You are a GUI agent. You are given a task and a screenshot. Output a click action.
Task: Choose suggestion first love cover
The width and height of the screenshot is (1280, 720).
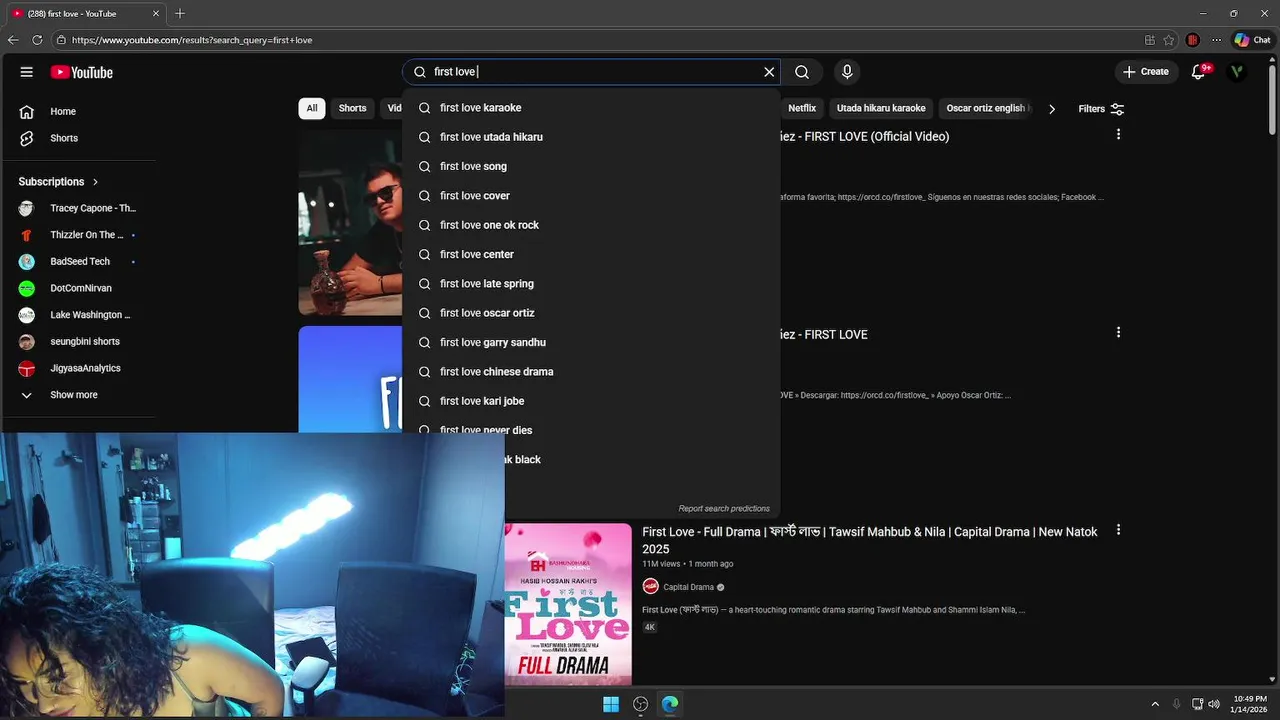[591, 196]
